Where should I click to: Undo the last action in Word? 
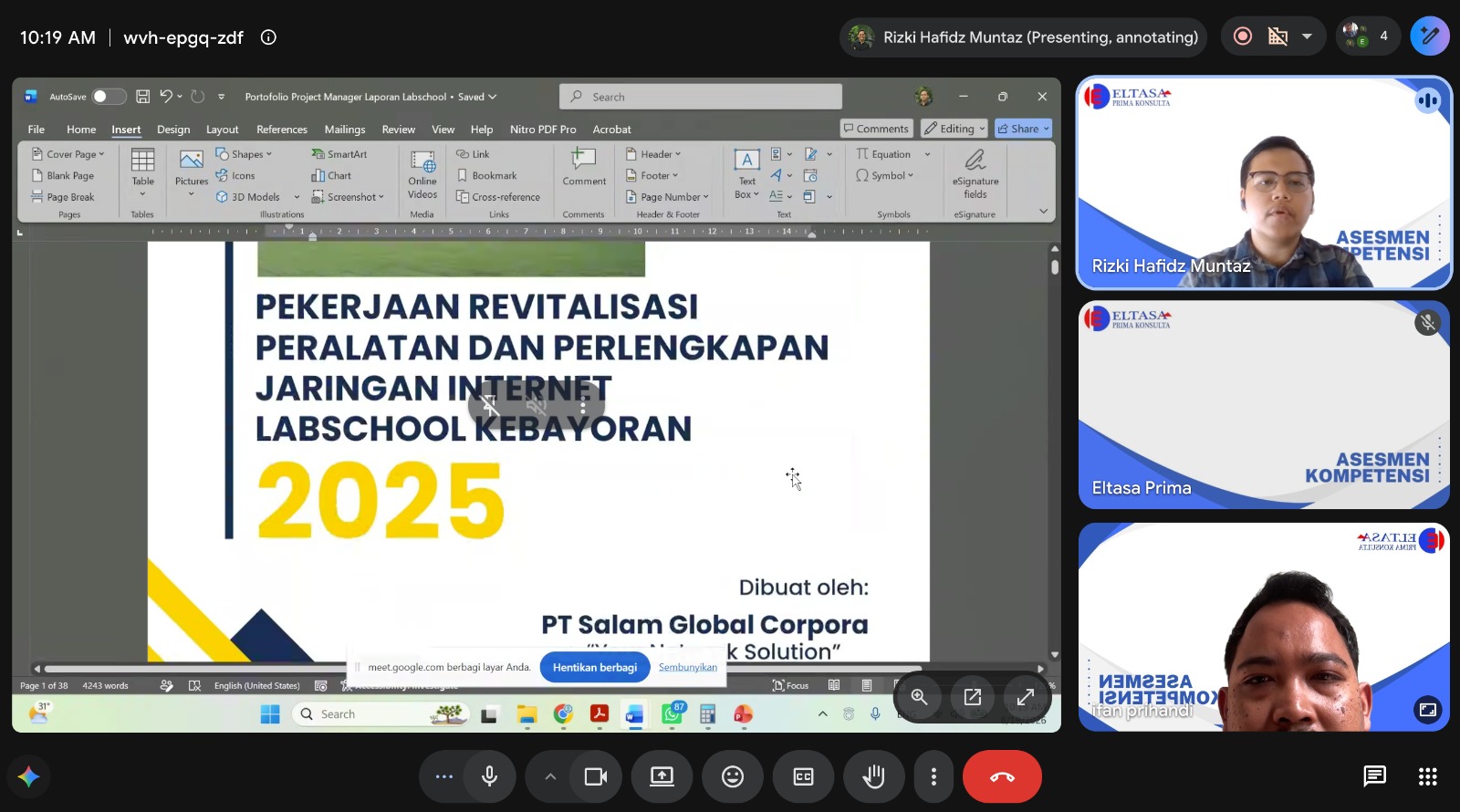pos(166,97)
